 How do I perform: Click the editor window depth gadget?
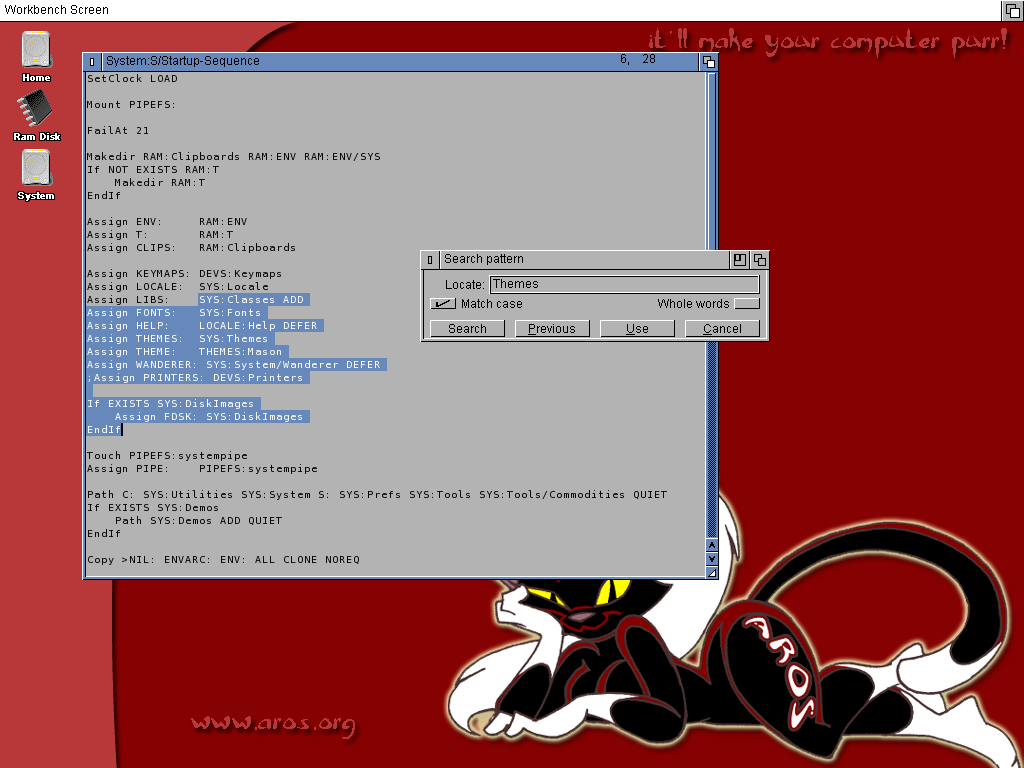[x=709, y=62]
